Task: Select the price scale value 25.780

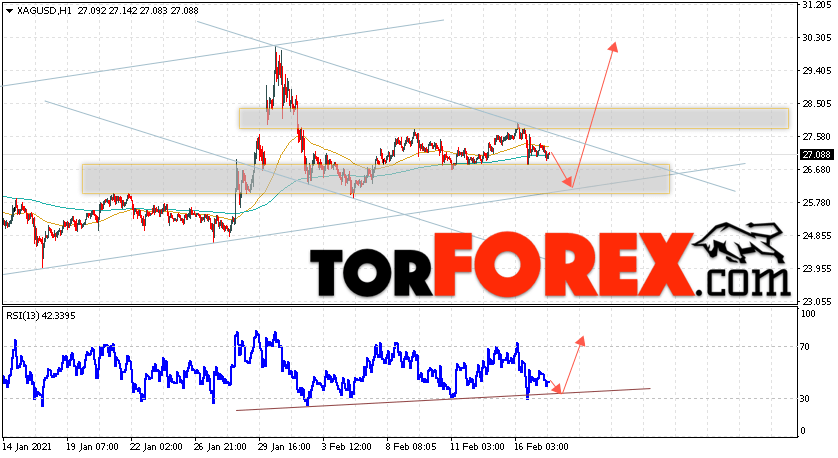Action: tap(816, 203)
